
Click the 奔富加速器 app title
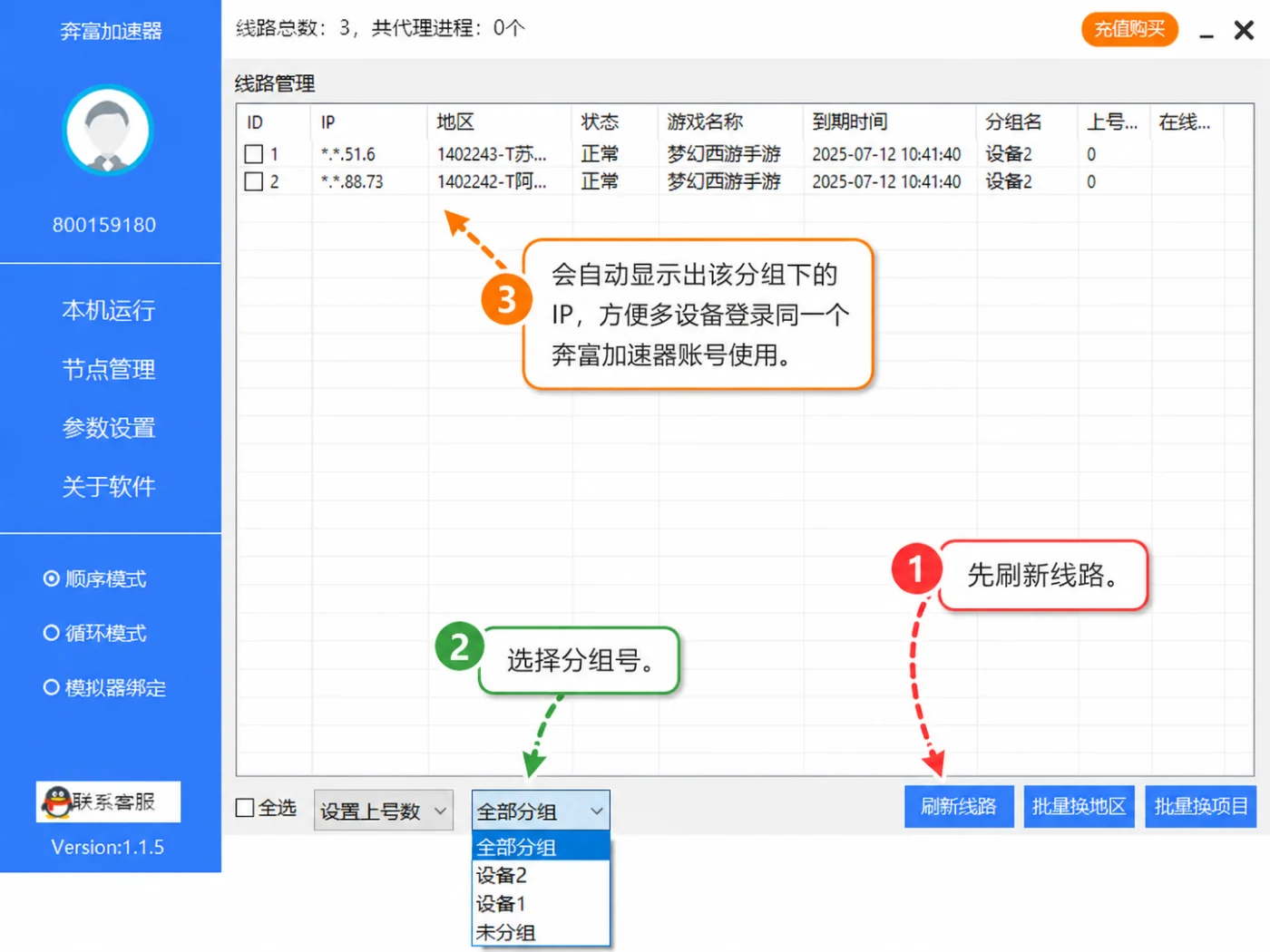coord(111,32)
